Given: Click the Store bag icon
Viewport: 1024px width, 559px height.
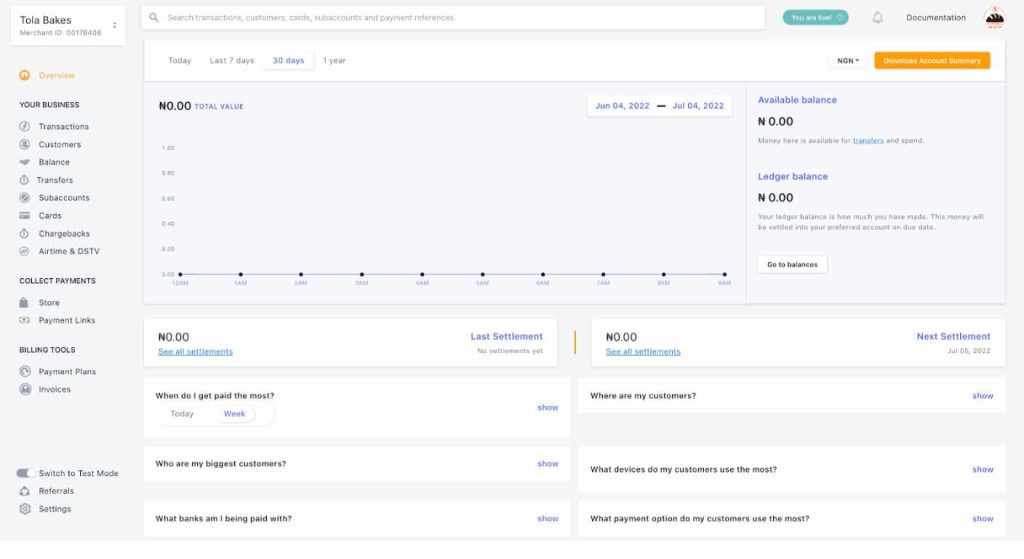Looking at the screenshot, I should click(24, 302).
